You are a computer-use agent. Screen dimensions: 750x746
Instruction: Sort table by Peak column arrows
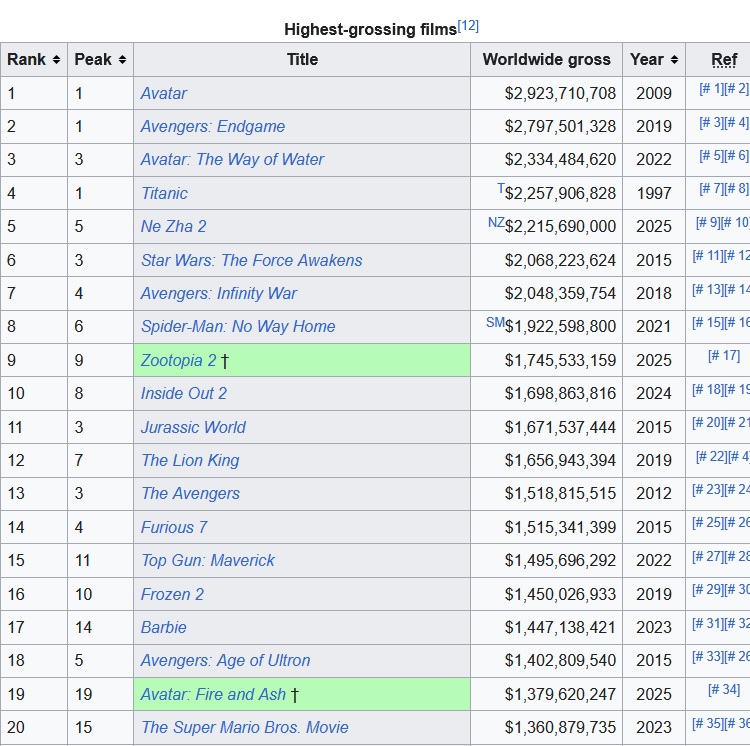[122, 60]
